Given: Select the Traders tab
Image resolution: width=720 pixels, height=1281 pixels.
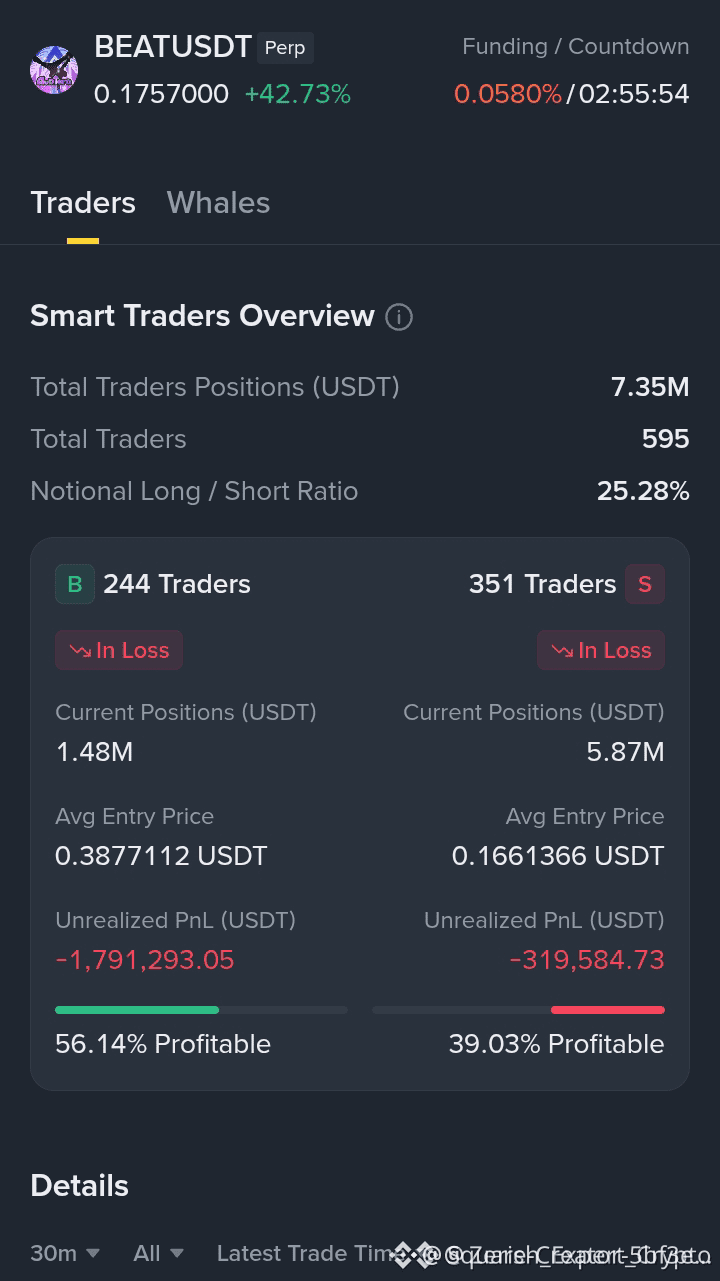Looking at the screenshot, I should click(x=83, y=203).
